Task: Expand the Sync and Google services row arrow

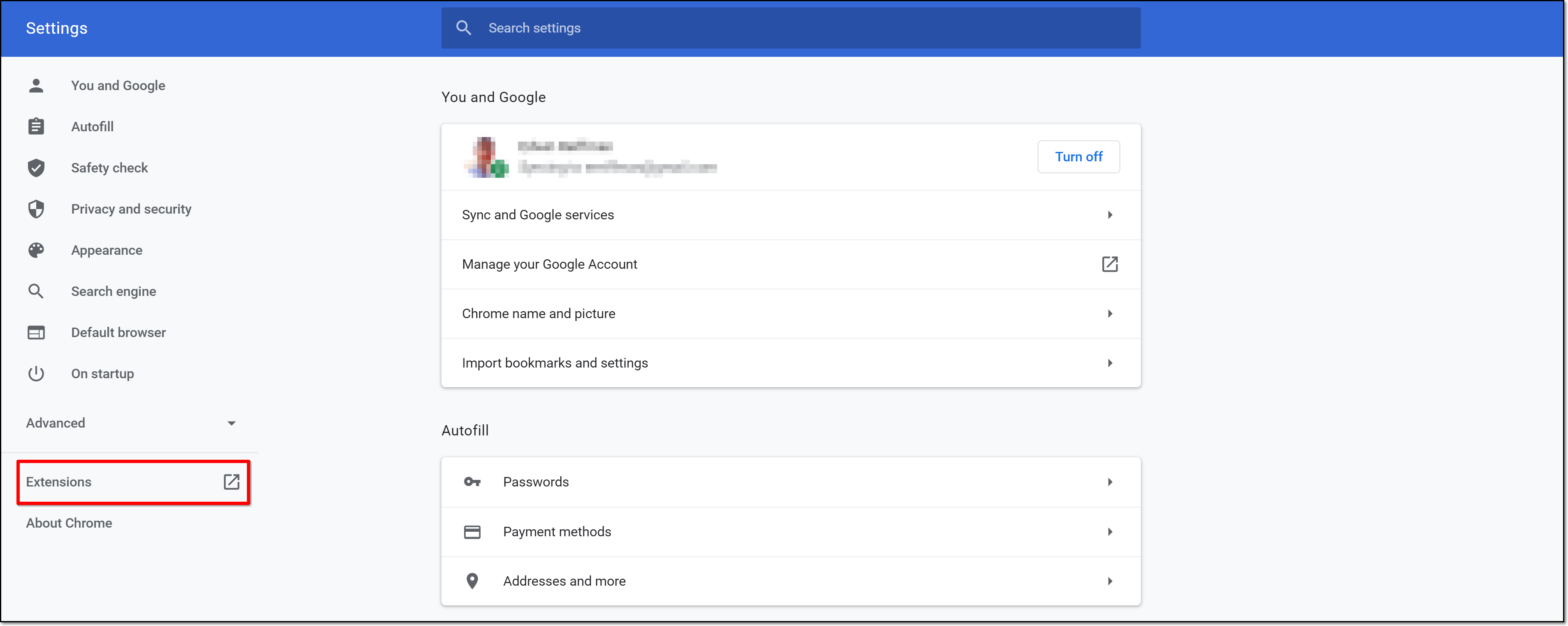Action: click(1110, 215)
